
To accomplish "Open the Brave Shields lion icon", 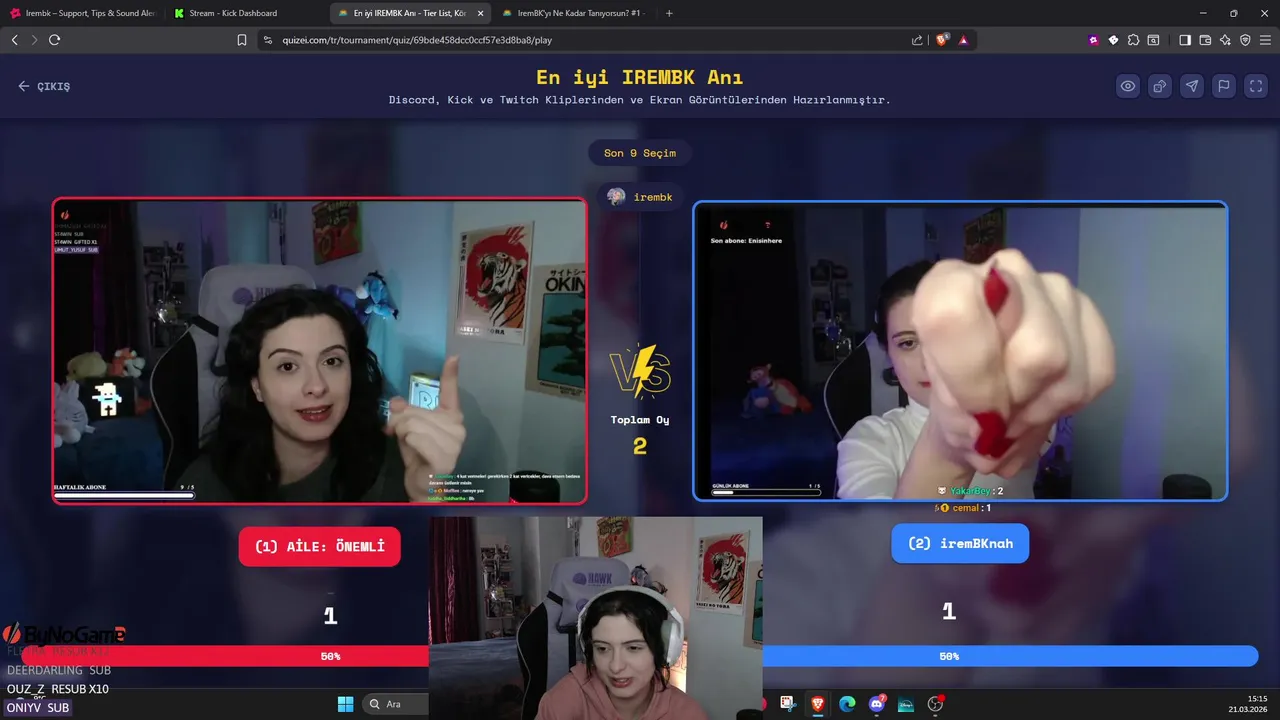I will [x=942, y=40].
